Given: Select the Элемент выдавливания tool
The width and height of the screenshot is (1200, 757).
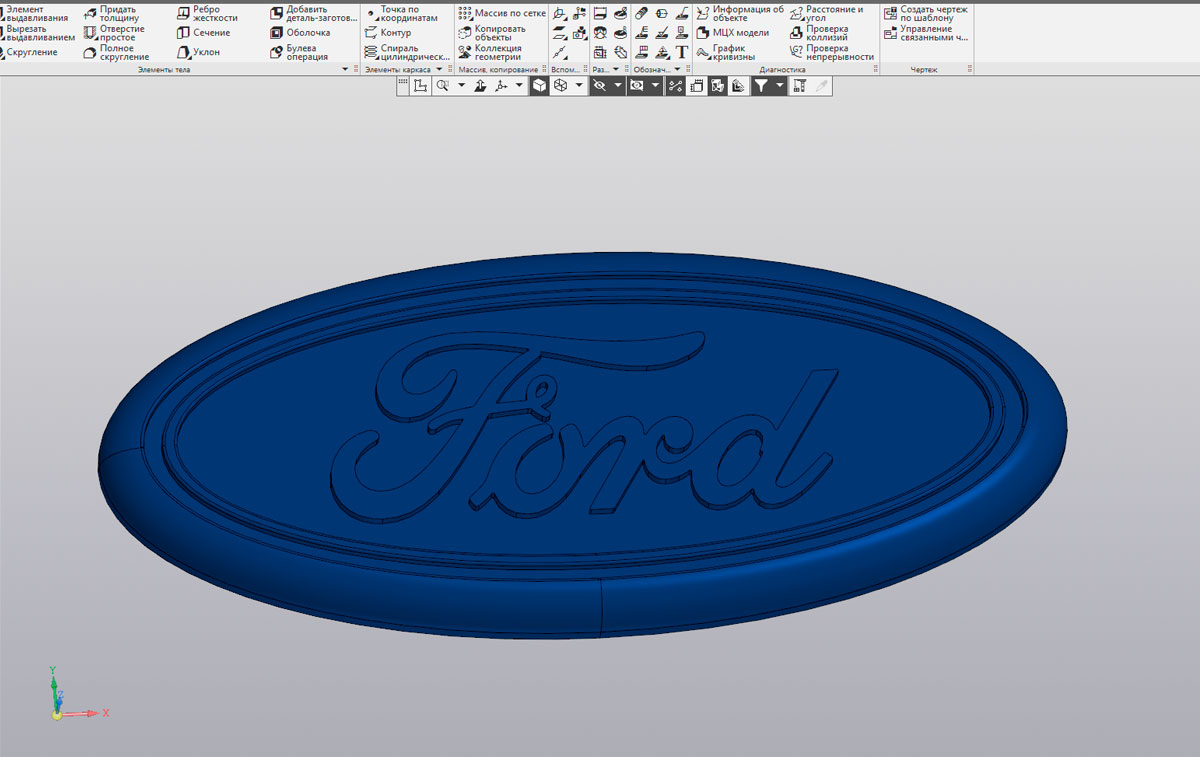Looking at the screenshot, I should [34, 13].
